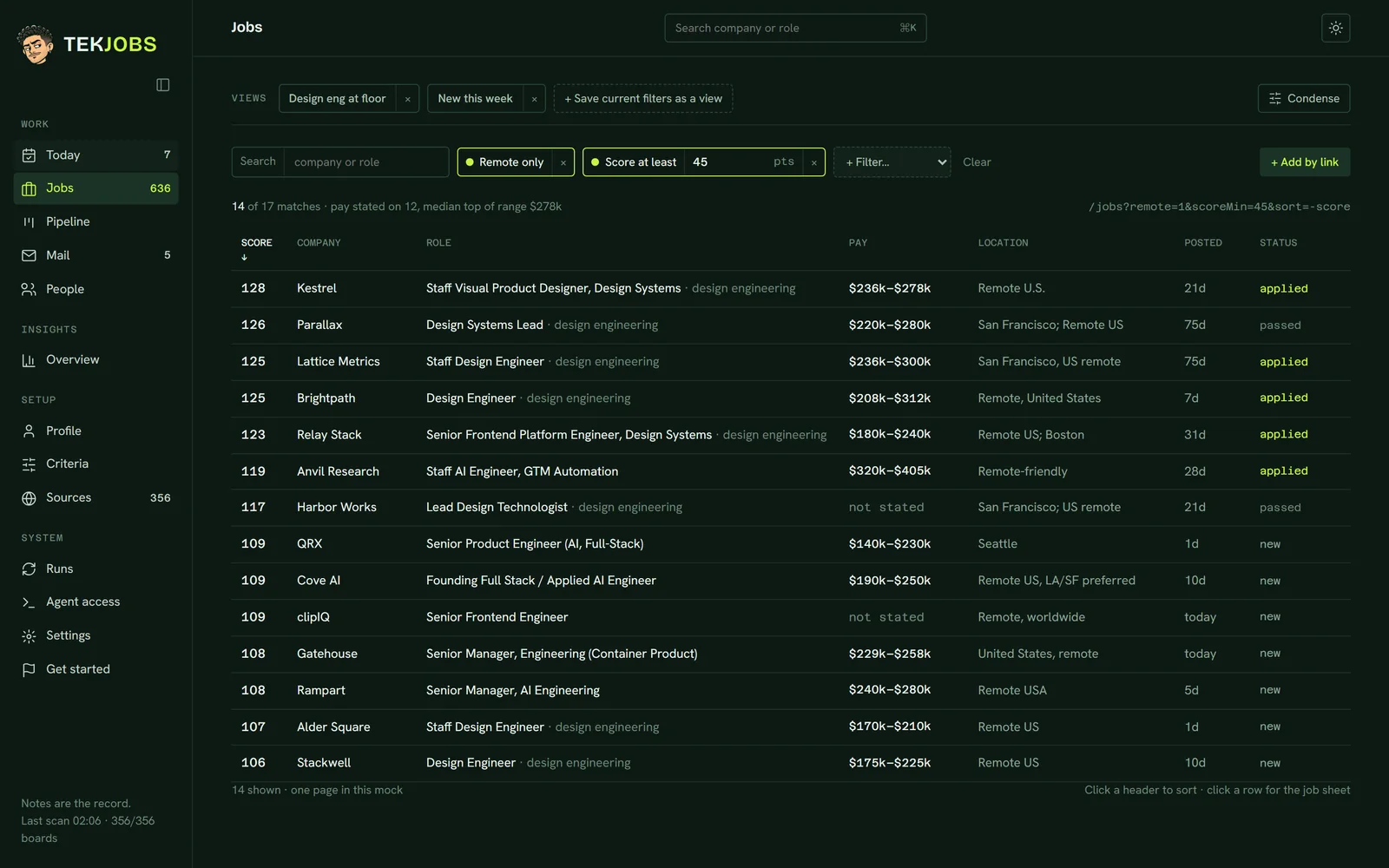The height and width of the screenshot is (868, 1389).
Task: Click the score sort direction arrow
Action: point(244,257)
